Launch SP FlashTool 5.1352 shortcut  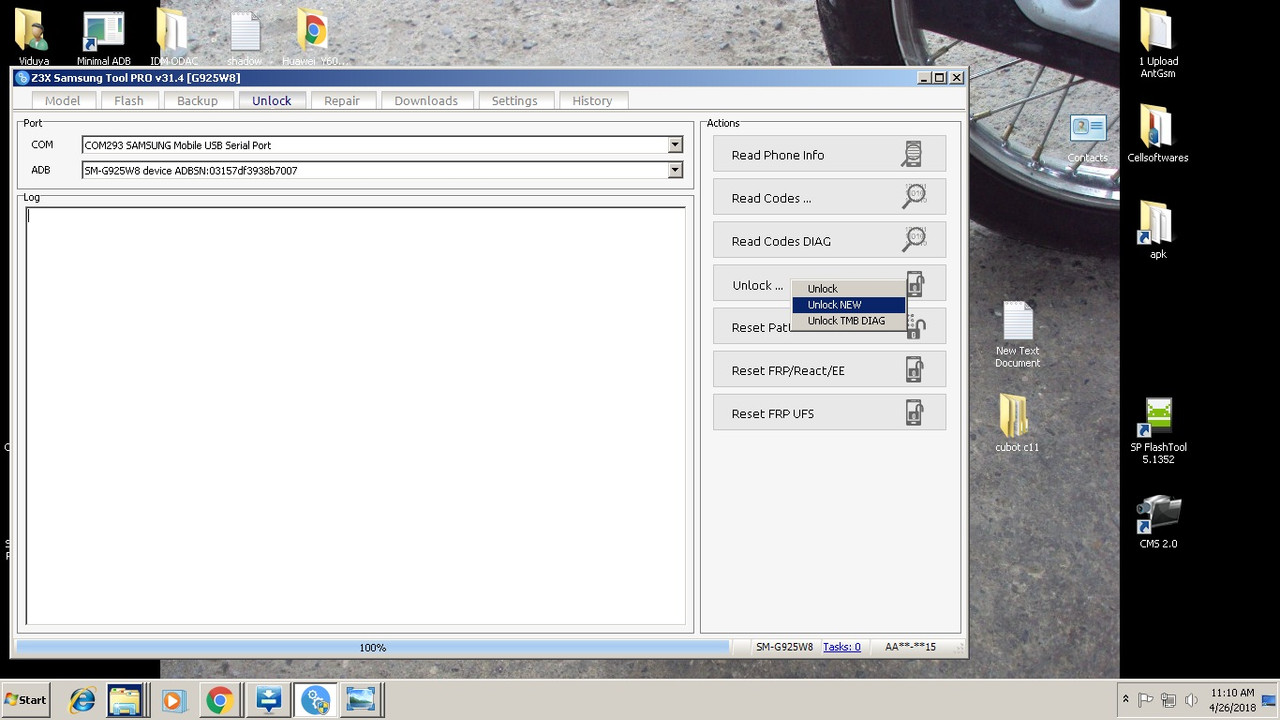pyautogui.click(x=1158, y=430)
